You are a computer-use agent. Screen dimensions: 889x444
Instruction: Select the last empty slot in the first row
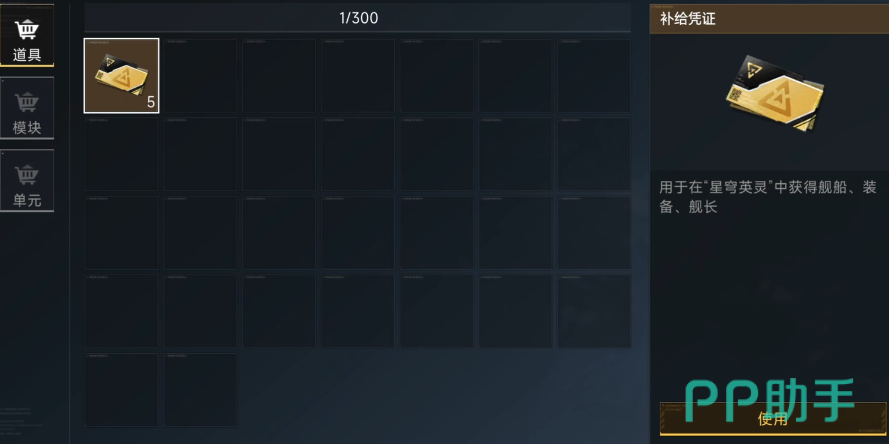(594, 75)
